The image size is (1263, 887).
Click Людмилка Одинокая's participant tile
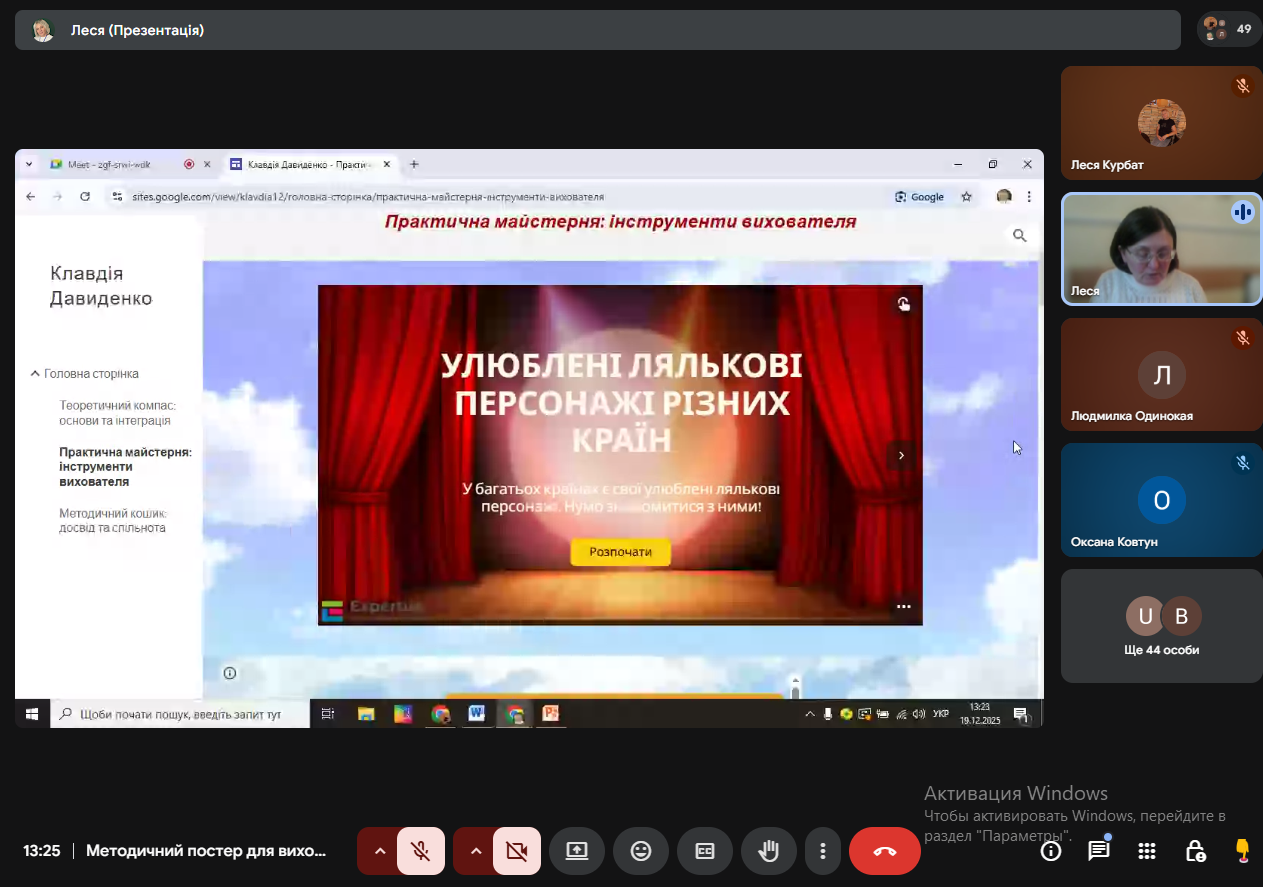[x=1161, y=375]
